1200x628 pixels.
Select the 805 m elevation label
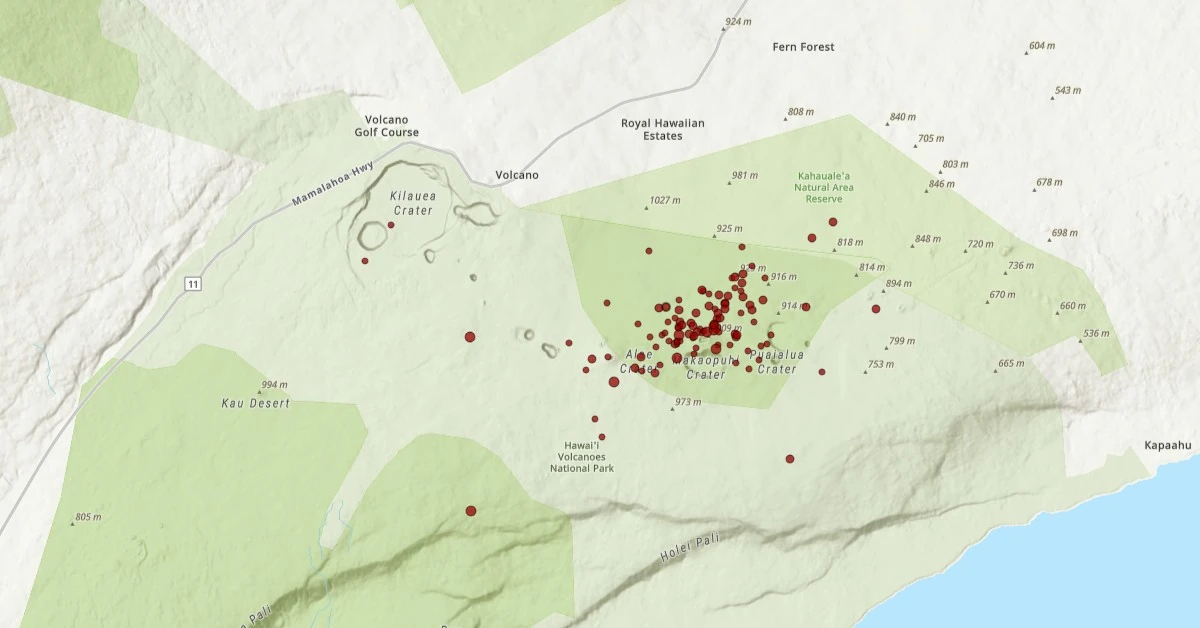(88, 518)
